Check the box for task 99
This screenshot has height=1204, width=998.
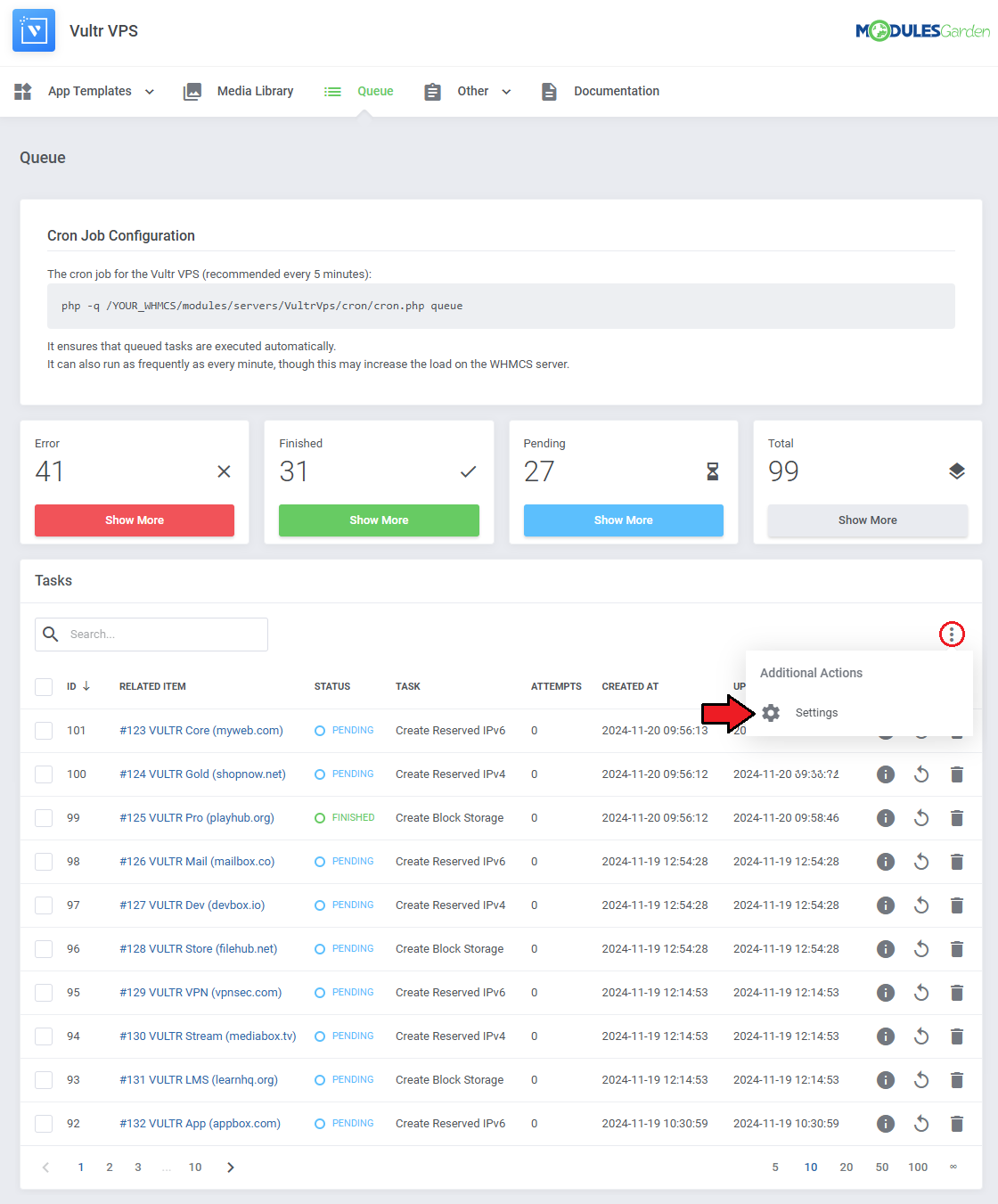pyautogui.click(x=44, y=818)
